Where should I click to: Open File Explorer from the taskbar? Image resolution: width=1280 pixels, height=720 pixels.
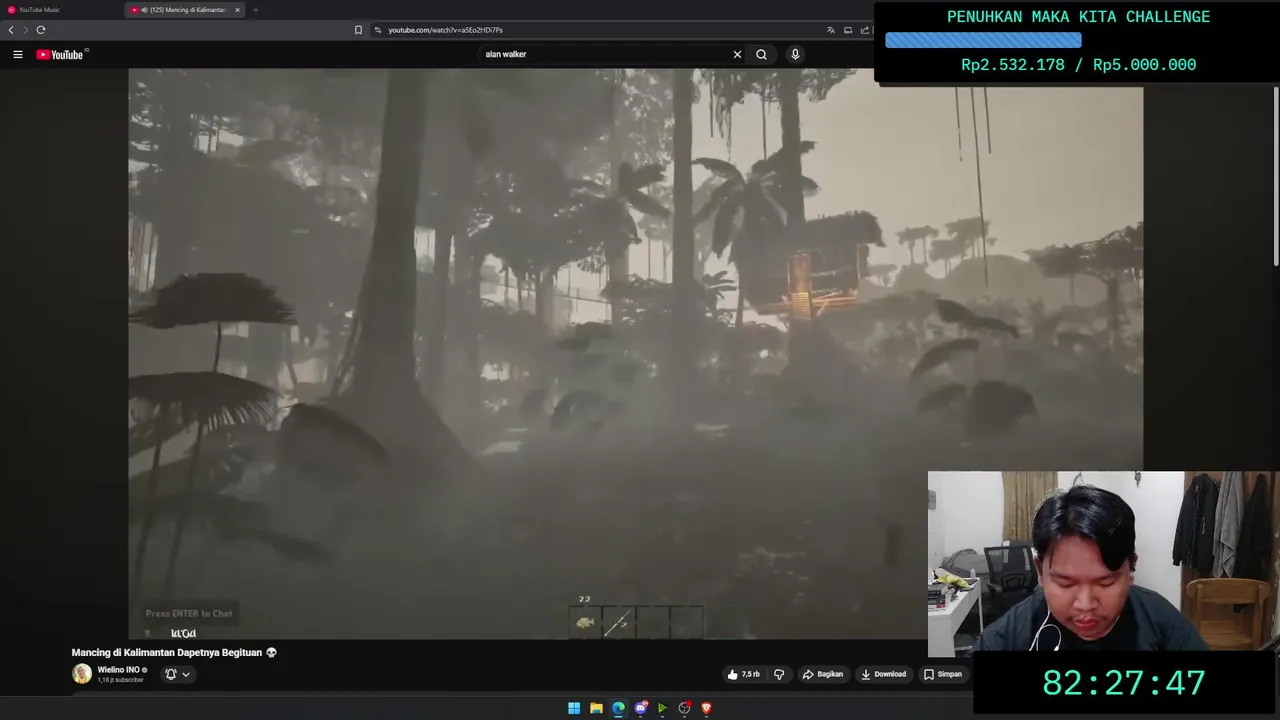[596, 708]
